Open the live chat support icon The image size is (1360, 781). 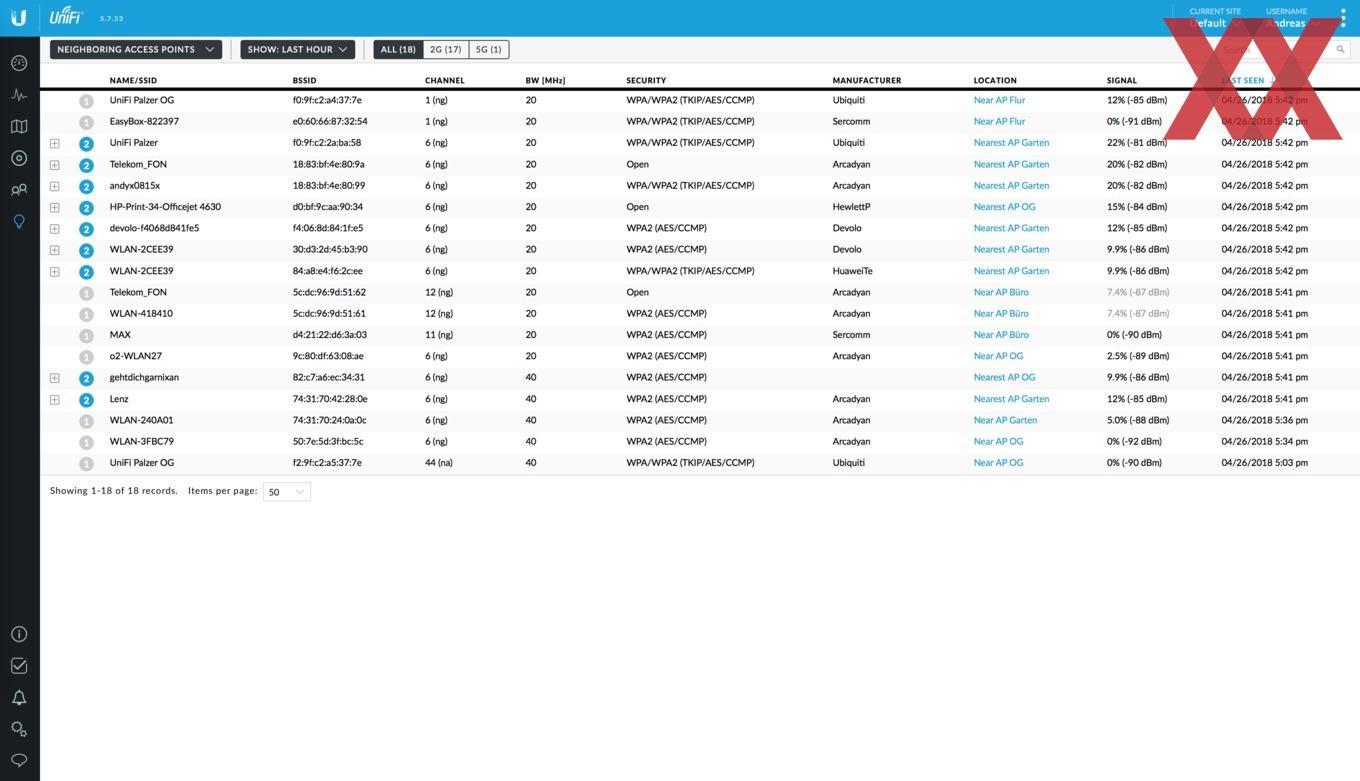19,761
